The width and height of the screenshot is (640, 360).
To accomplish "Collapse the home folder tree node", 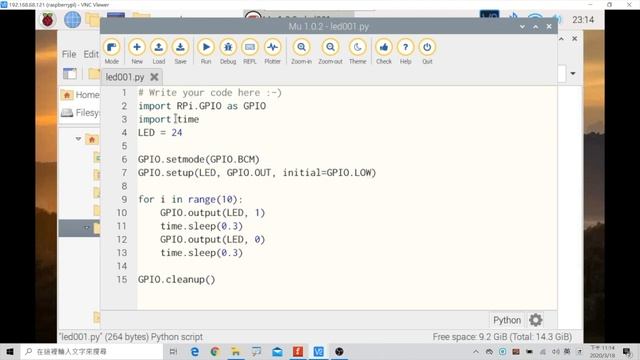I will pos(78,139).
